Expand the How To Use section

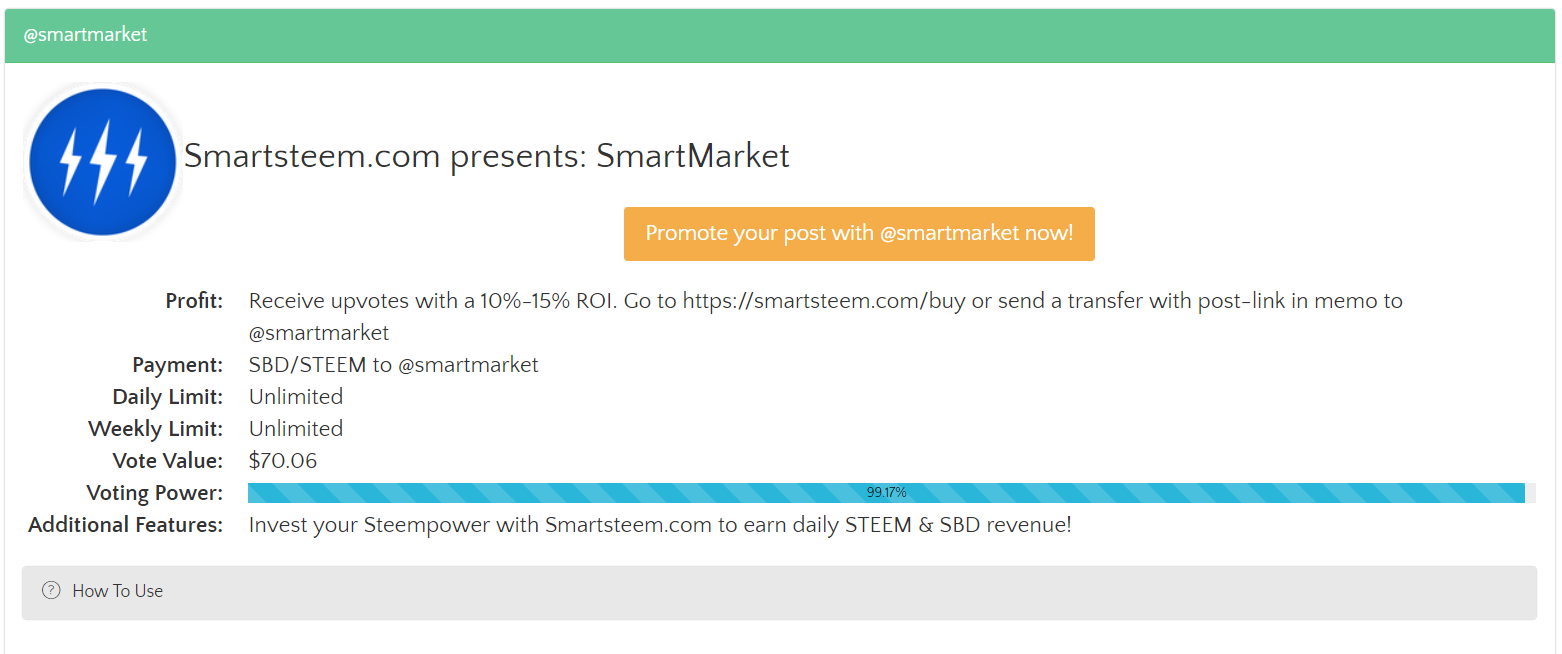tap(779, 592)
